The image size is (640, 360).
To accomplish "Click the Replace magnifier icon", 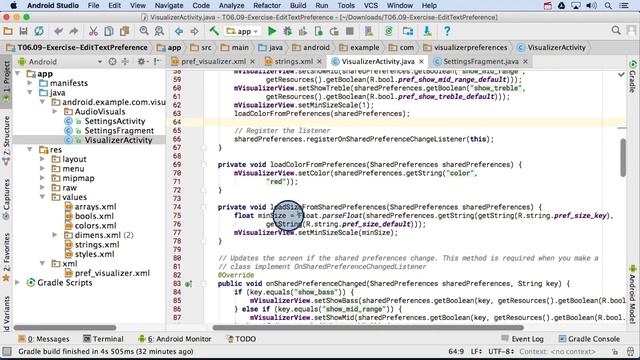I will point(159,31).
